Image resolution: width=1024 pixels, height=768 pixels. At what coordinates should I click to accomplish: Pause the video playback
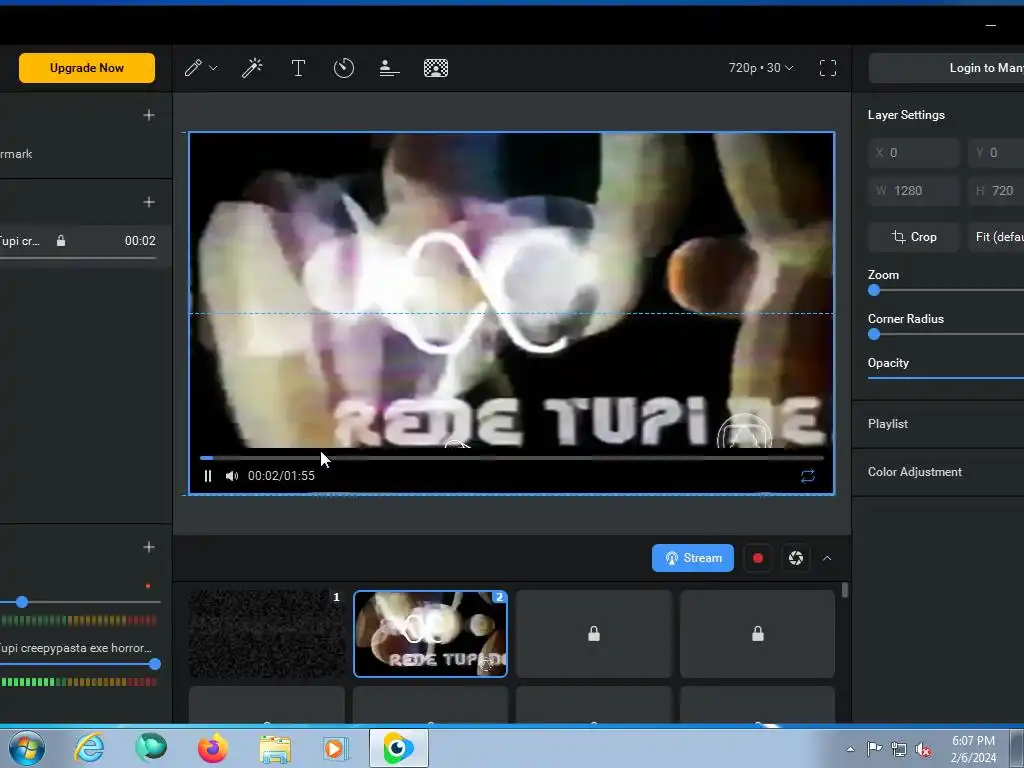pos(208,476)
